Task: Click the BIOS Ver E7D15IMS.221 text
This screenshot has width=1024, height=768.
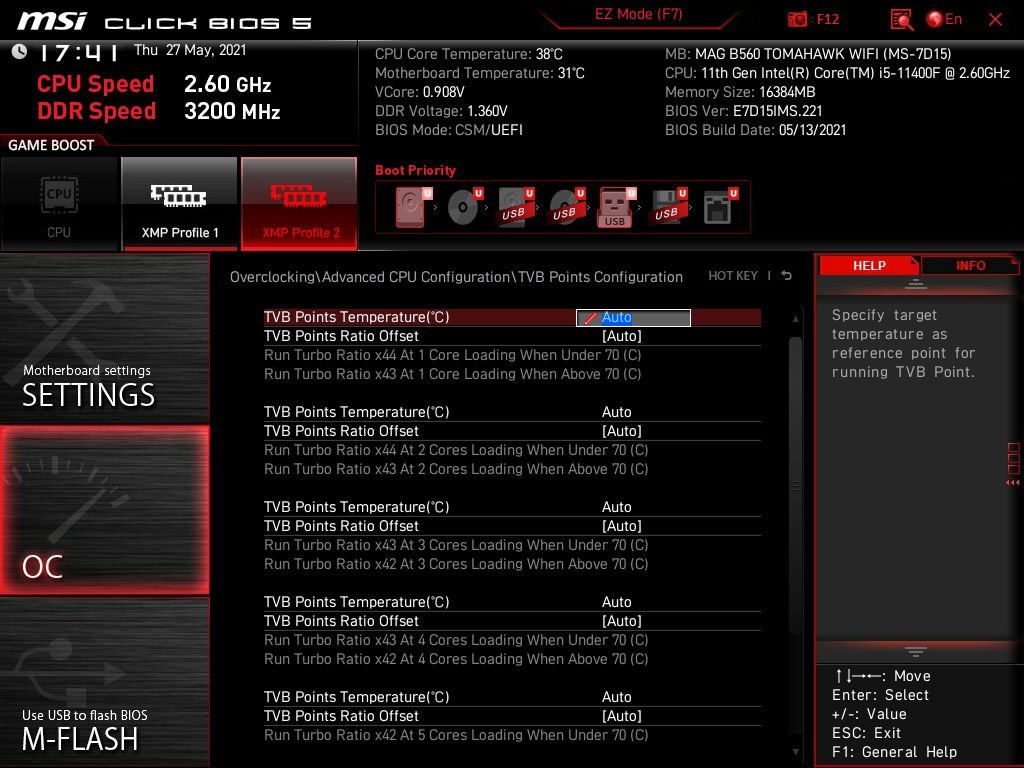Action: click(x=743, y=111)
